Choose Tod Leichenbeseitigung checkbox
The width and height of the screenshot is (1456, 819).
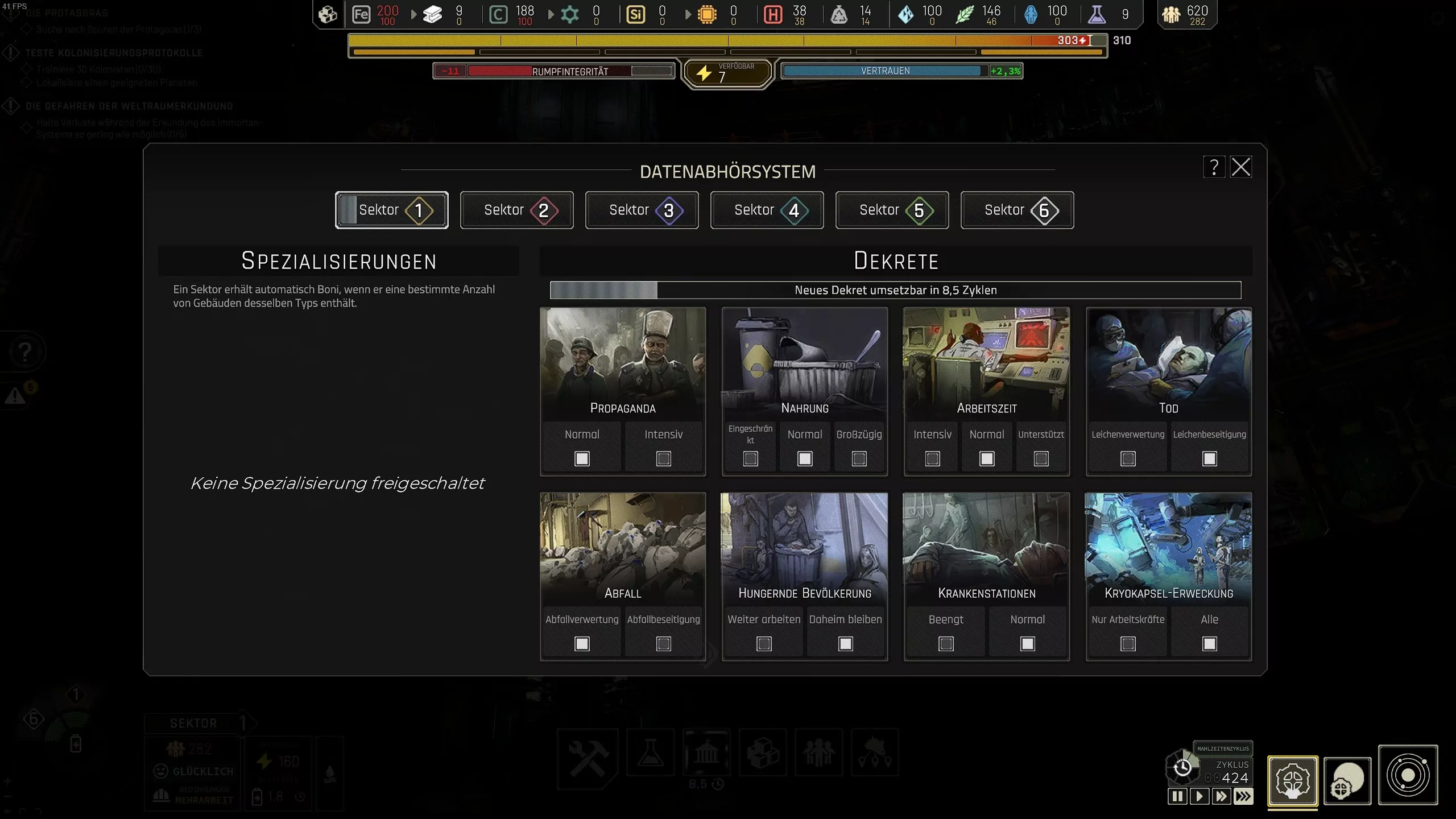(x=1209, y=458)
